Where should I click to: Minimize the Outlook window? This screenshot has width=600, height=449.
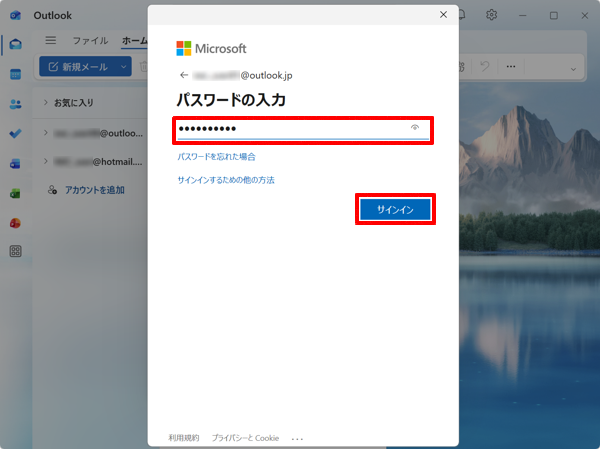point(523,15)
